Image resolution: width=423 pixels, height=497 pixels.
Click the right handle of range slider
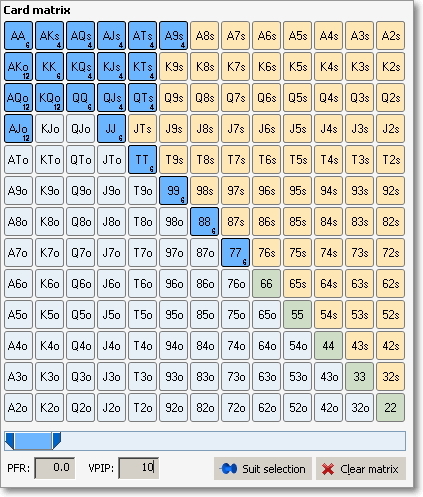click(57, 441)
